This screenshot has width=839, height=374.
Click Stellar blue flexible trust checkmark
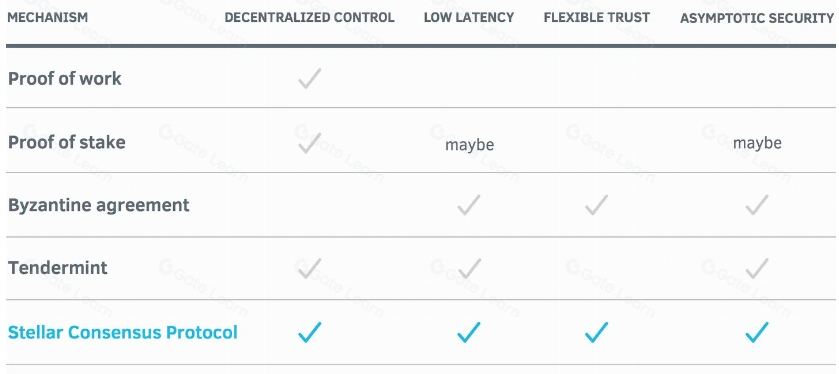click(596, 332)
